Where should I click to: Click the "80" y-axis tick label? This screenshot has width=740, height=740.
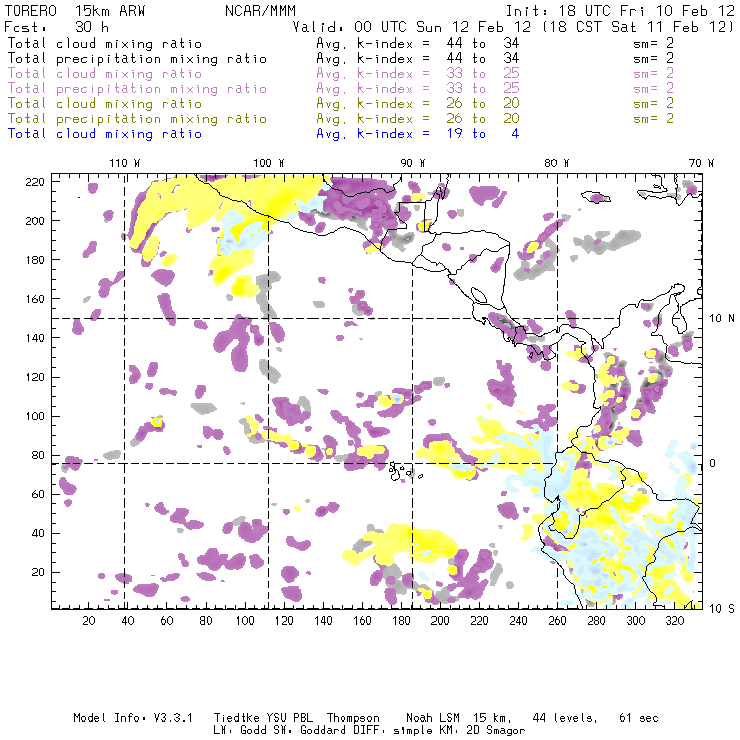[39, 455]
